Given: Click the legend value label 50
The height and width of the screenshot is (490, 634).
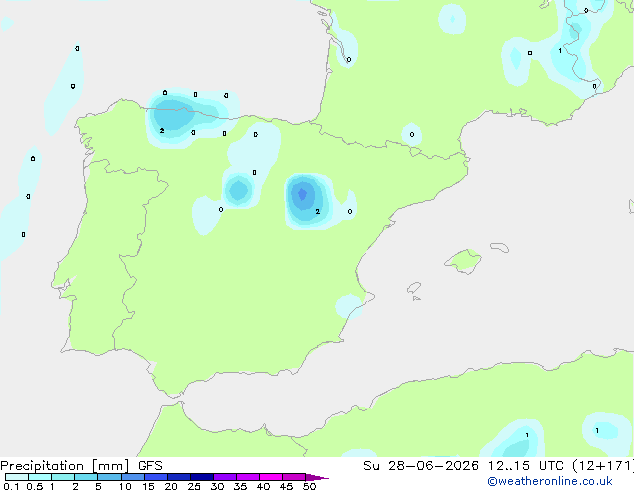Looking at the screenshot, I should [309, 486].
